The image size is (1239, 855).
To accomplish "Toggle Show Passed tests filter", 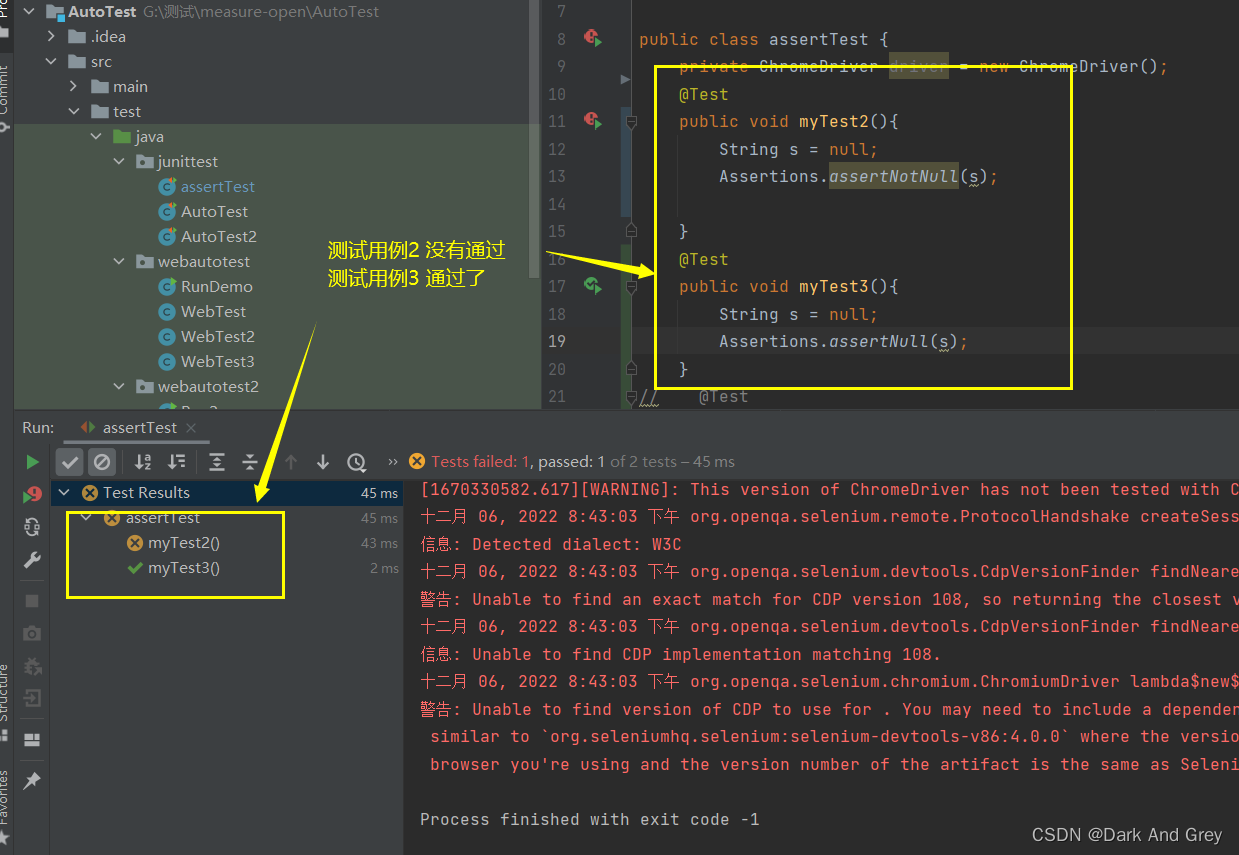I will tap(70, 462).
